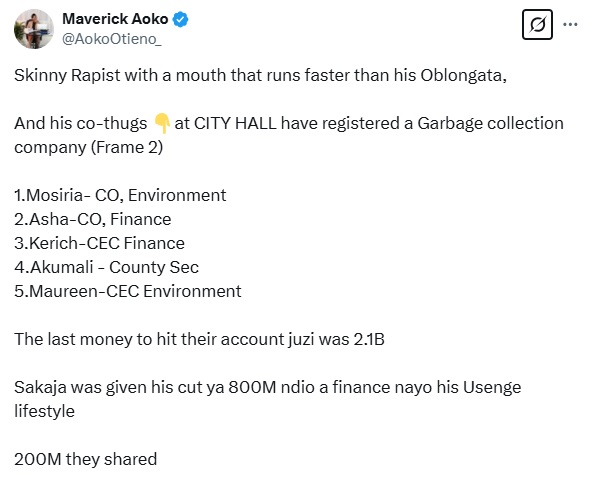Click the Maverick Aoko display name
The width and height of the screenshot is (593, 483).
point(115,19)
